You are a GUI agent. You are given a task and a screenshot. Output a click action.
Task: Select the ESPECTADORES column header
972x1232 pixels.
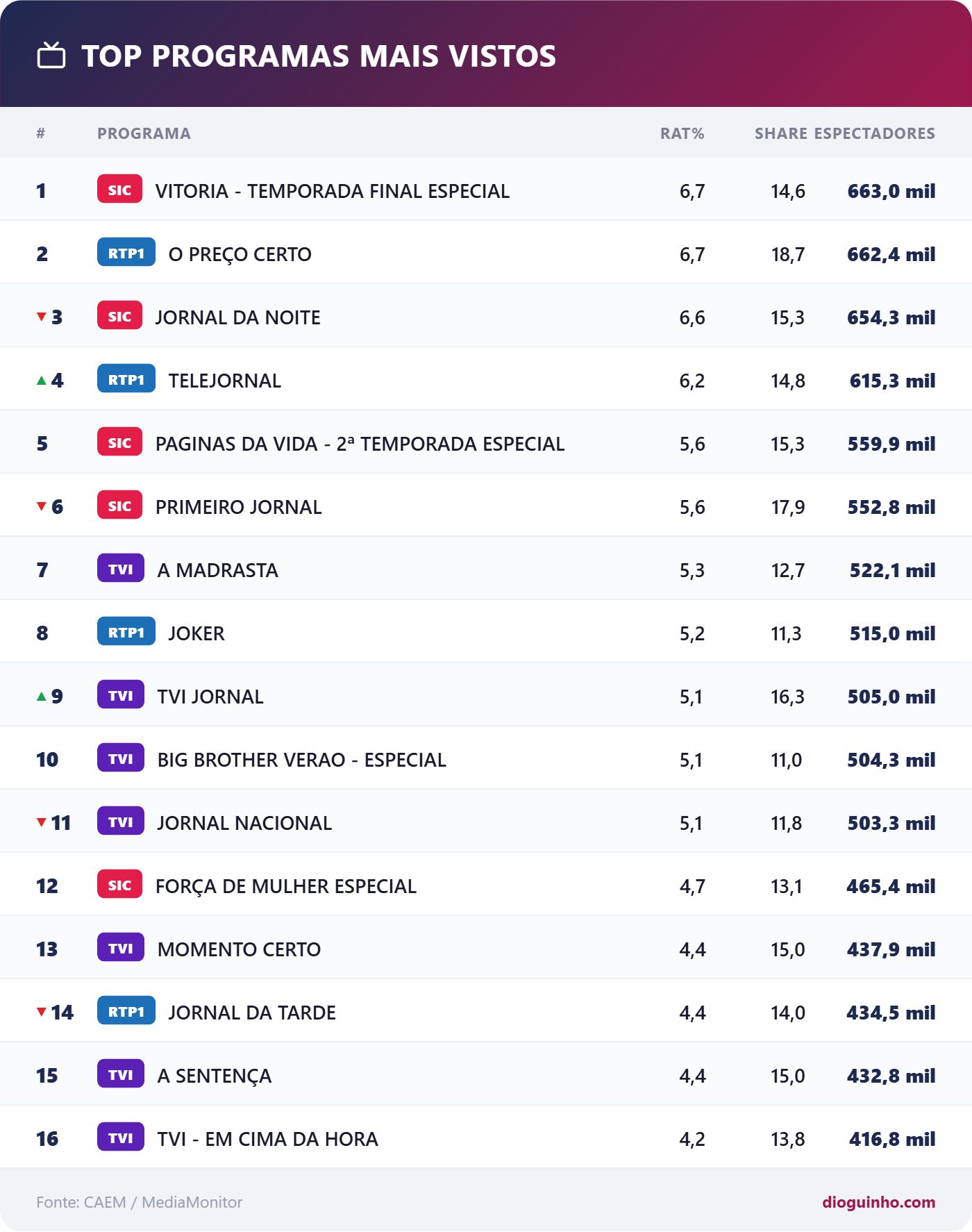click(x=875, y=133)
